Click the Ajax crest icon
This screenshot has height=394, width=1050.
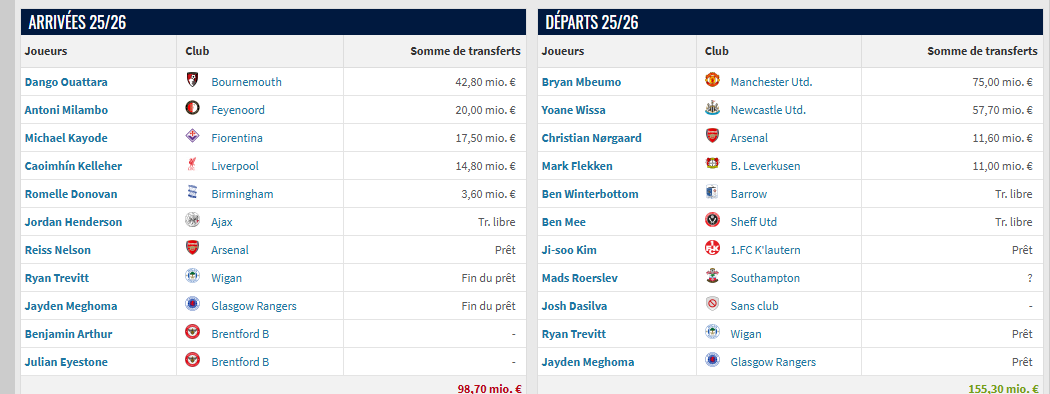(192, 222)
